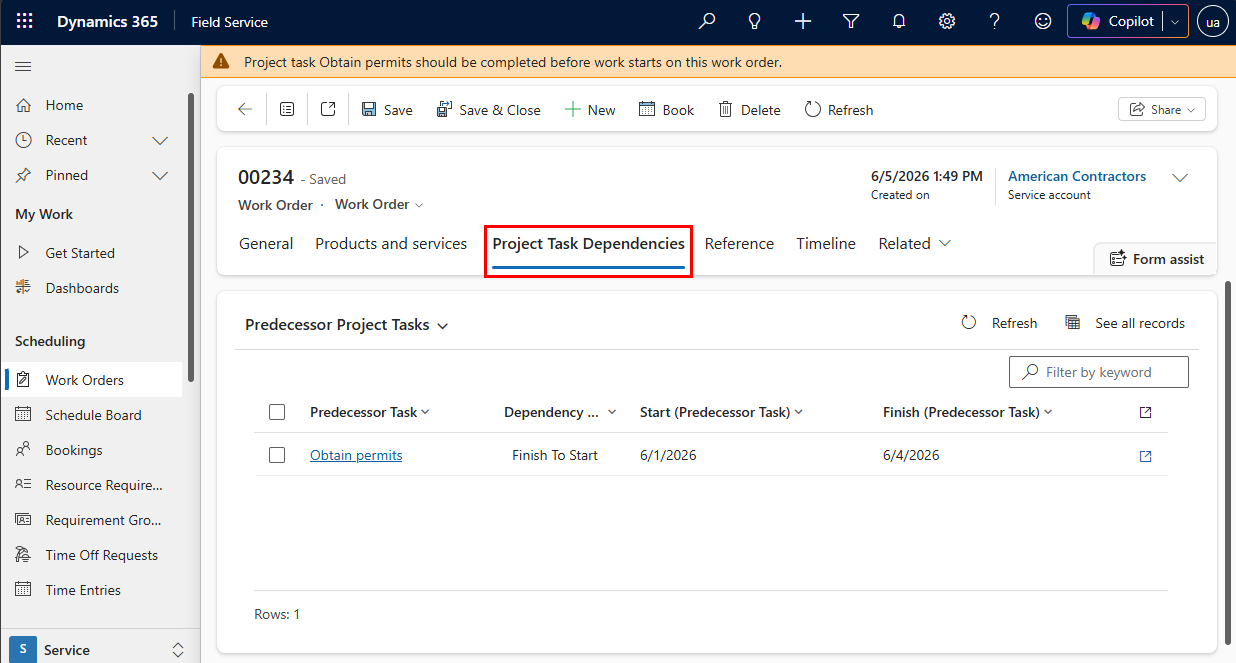Collapse the hamburger site map menu
This screenshot has height=663, width=1236.
tap(23, 66)
